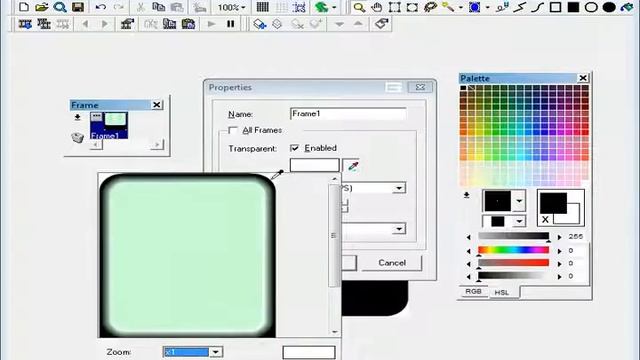Select the straight Line tool

click(x=519, y=7)
